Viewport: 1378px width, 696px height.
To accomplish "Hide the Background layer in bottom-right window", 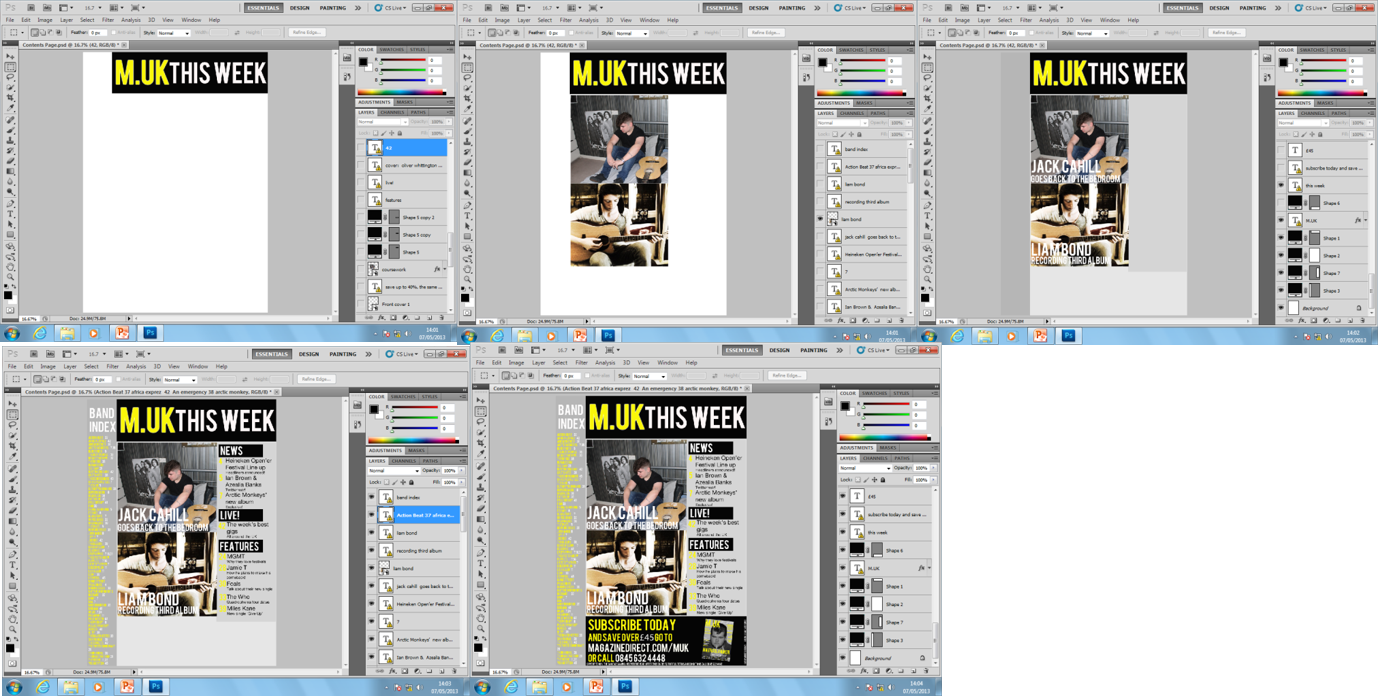I will click(x=842, y=658).
